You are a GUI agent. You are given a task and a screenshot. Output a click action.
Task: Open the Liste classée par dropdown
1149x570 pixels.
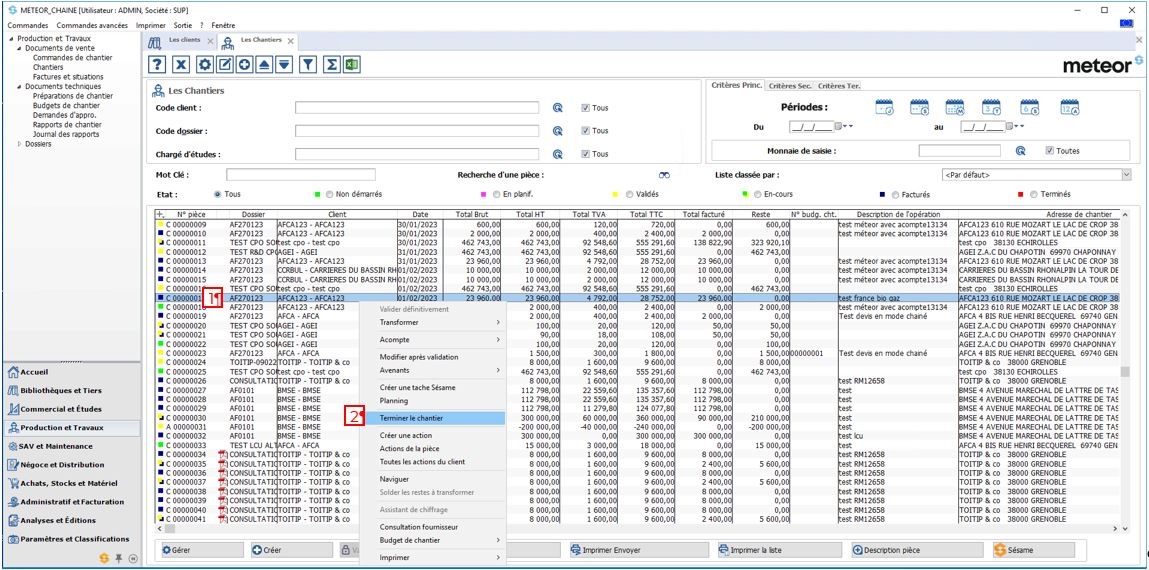[1126, 175]
